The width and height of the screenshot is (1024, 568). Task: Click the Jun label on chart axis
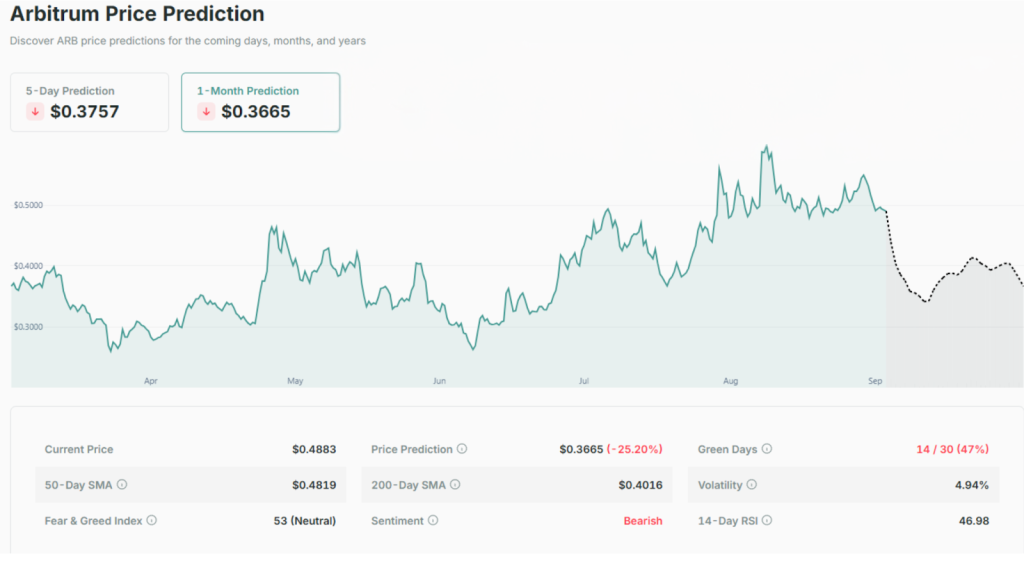tap(440, 381)
